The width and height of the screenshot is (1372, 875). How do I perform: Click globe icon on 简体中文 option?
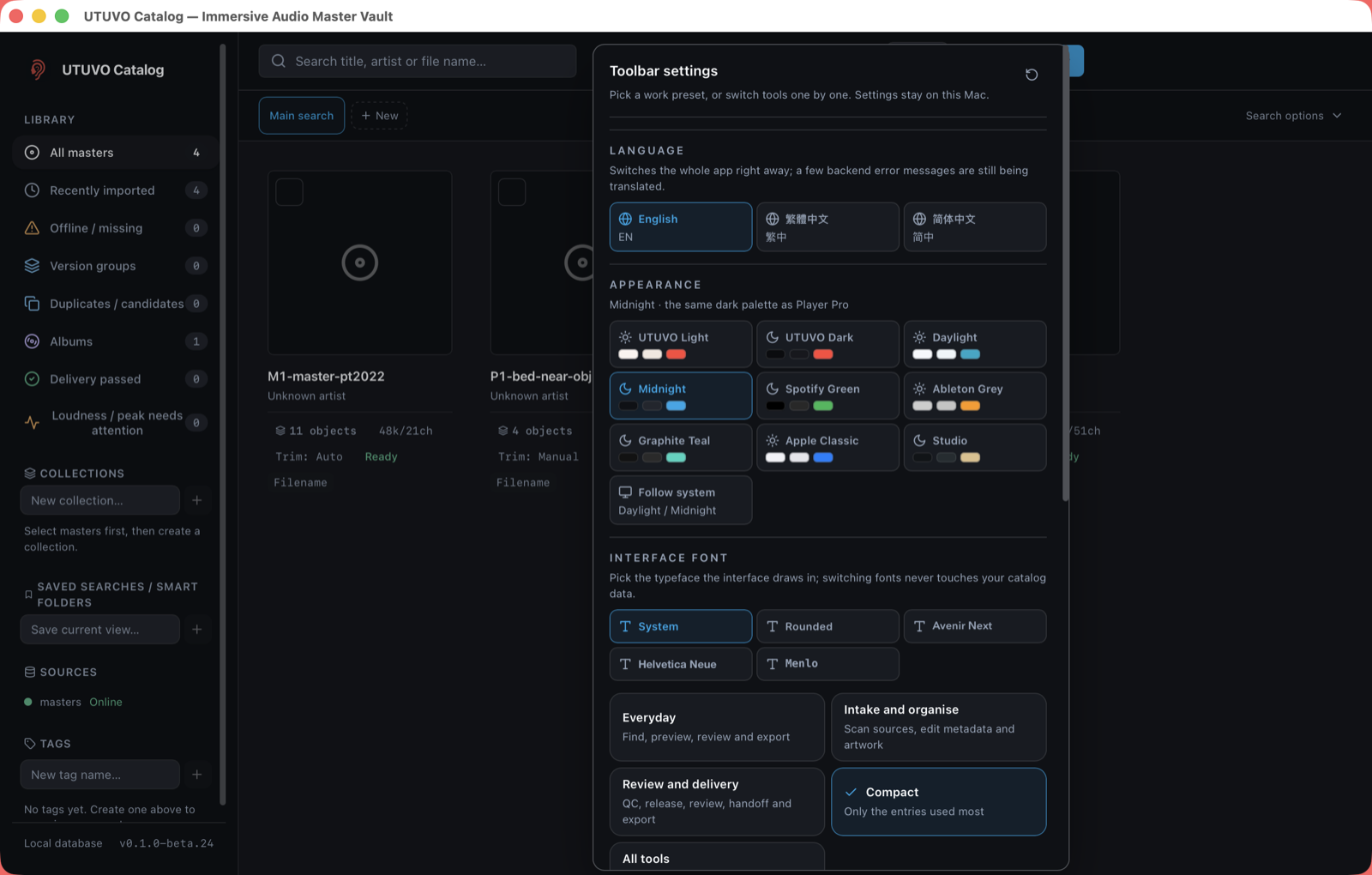919,219
